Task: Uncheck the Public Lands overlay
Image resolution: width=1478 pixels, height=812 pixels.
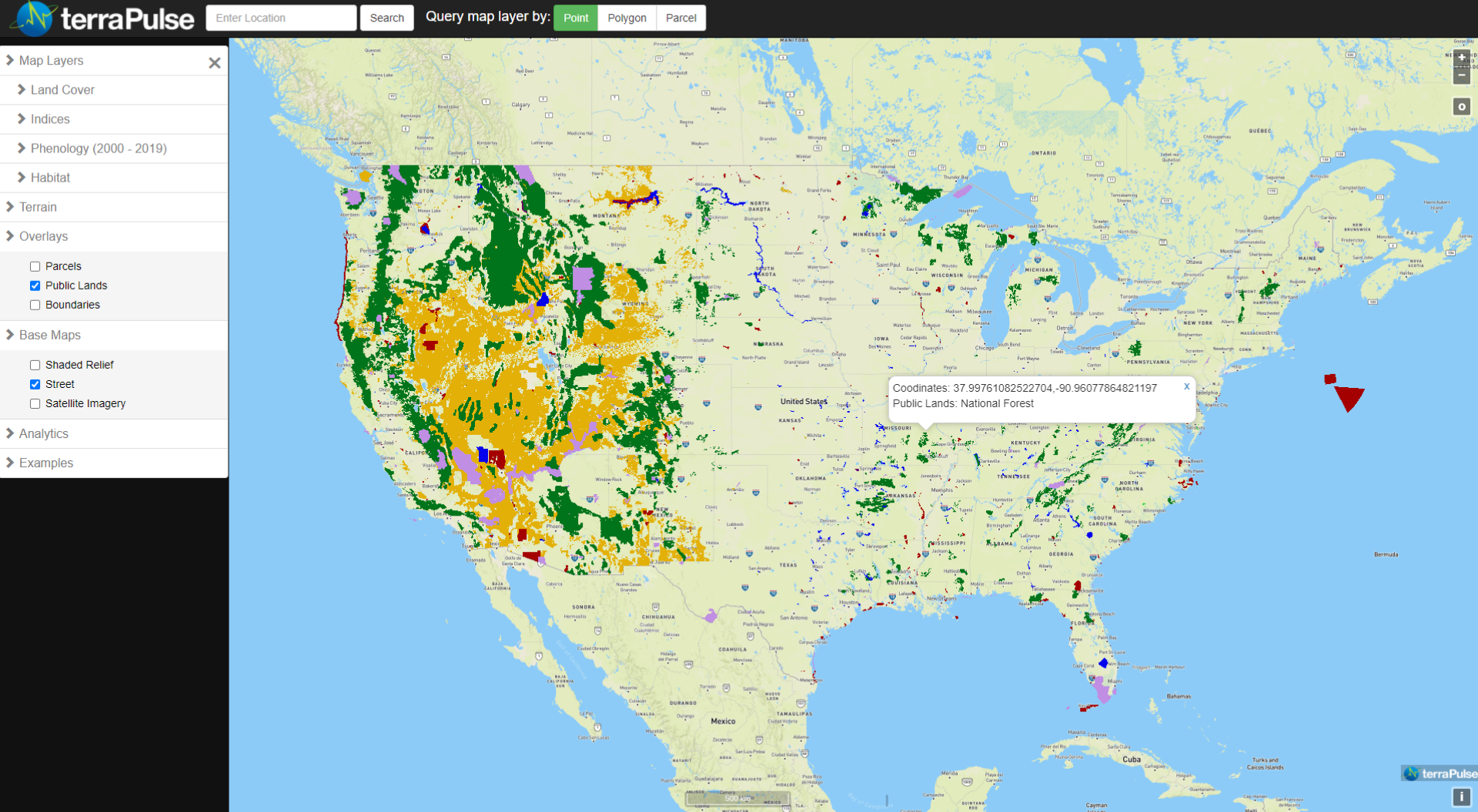Action: click(x=35, y=286)
